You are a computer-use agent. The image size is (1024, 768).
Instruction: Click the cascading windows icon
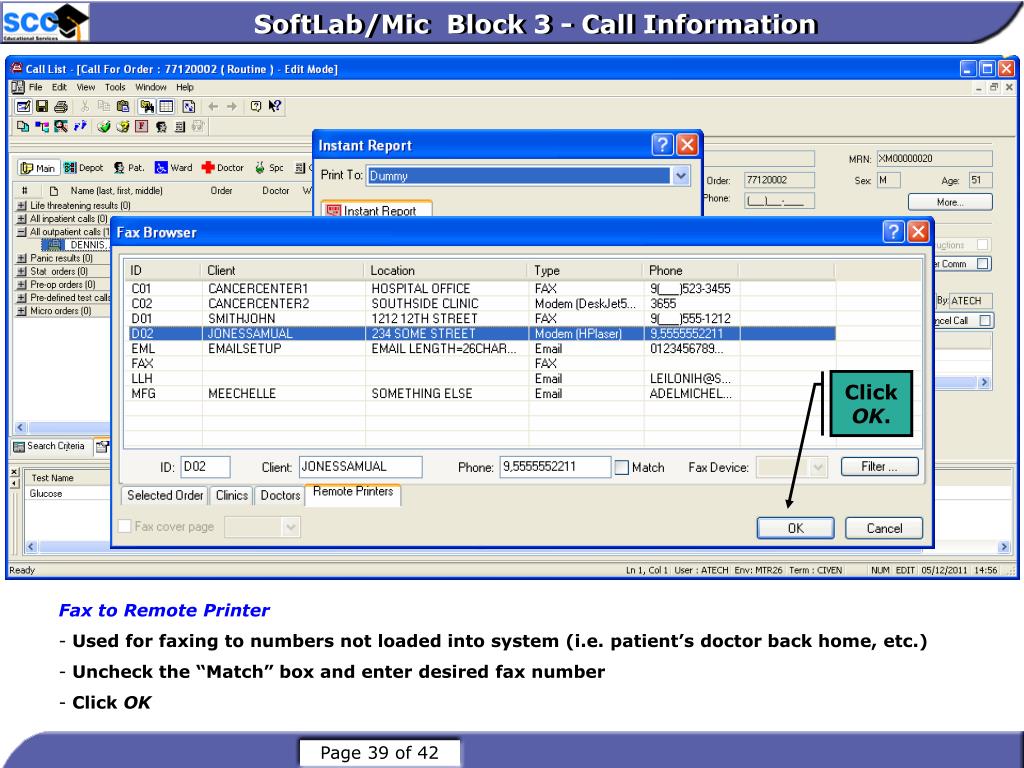pos(23,126)
